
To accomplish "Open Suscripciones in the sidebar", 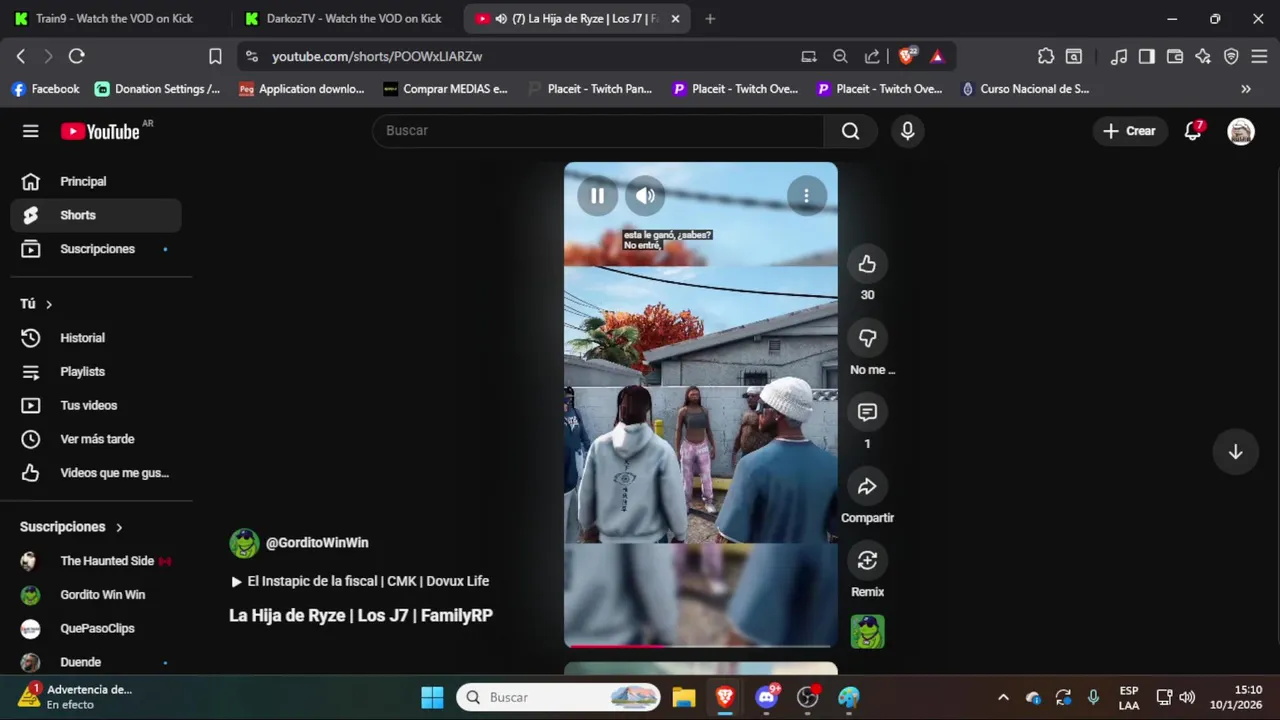I will tap(96, 249).
